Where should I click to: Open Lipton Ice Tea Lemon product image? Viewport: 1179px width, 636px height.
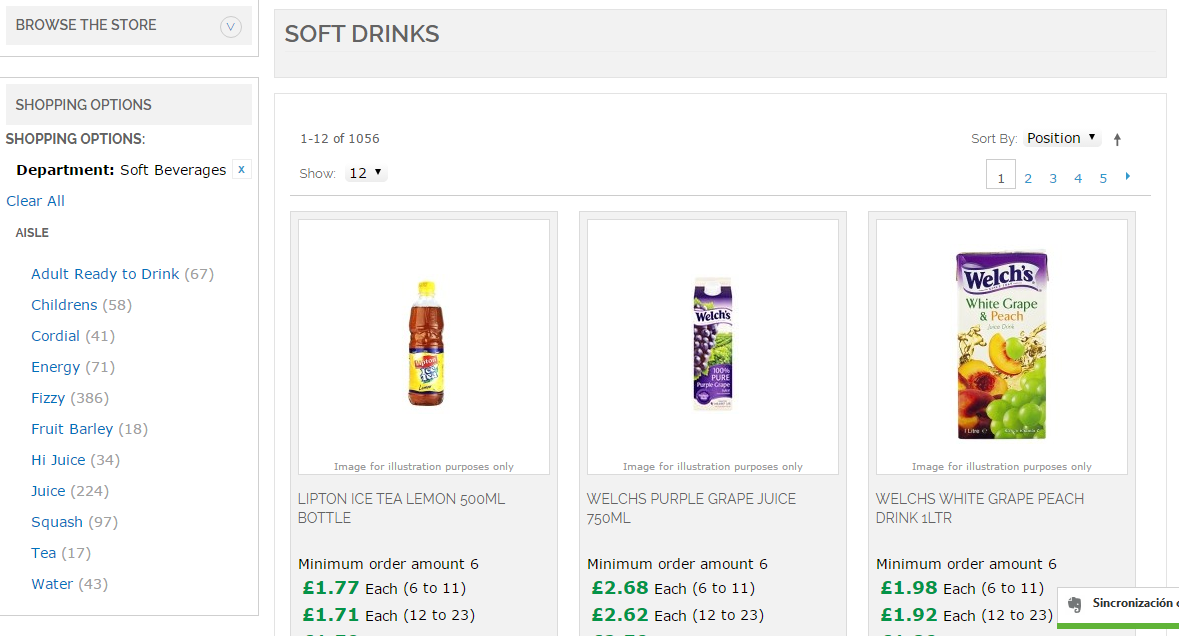tap(424, 344)
